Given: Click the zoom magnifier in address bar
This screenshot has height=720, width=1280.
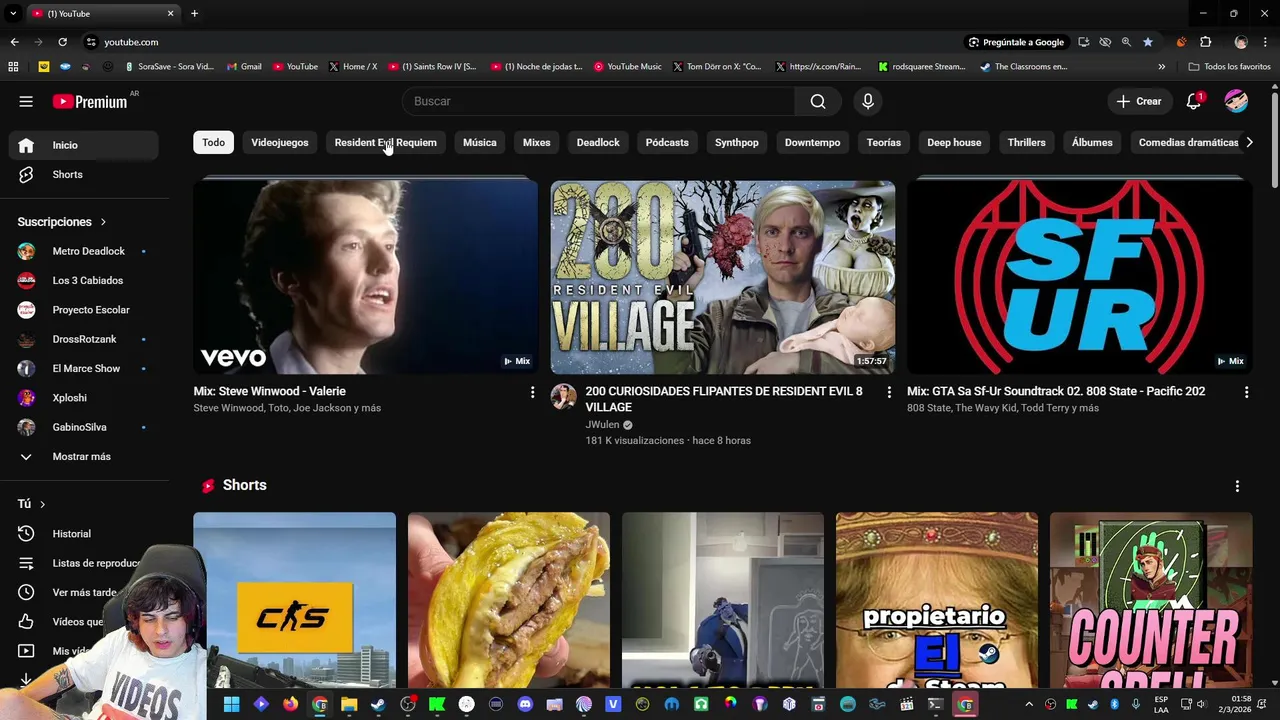Looking at the screenshot, I should [x=1126, y=42].
